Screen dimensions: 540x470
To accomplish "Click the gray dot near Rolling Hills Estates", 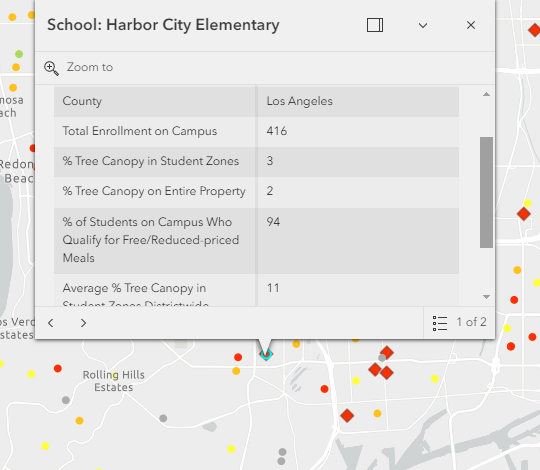I will tap(66, 400).
